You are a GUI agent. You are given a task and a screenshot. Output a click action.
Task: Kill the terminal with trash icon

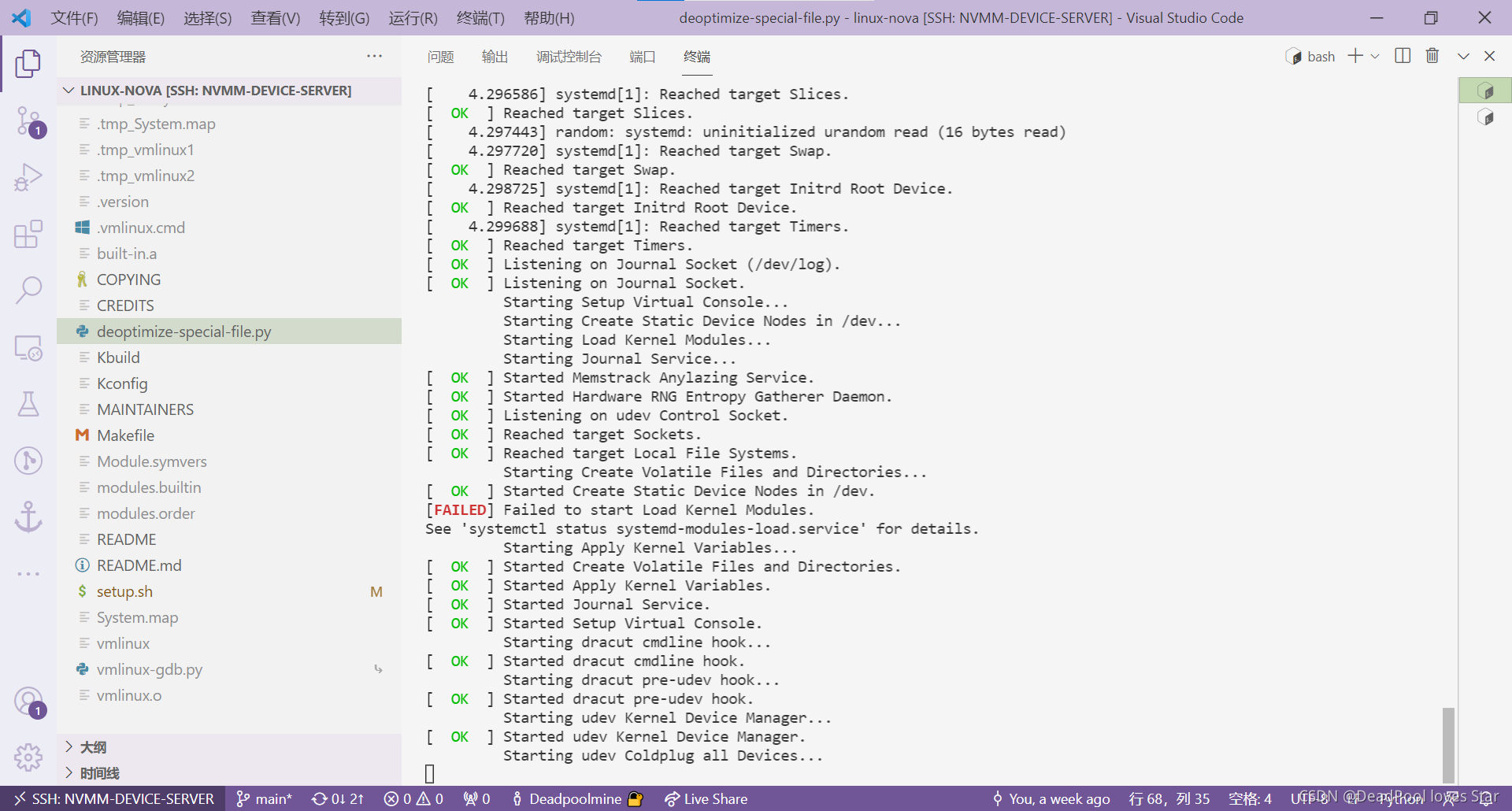tap(1432, 56)
